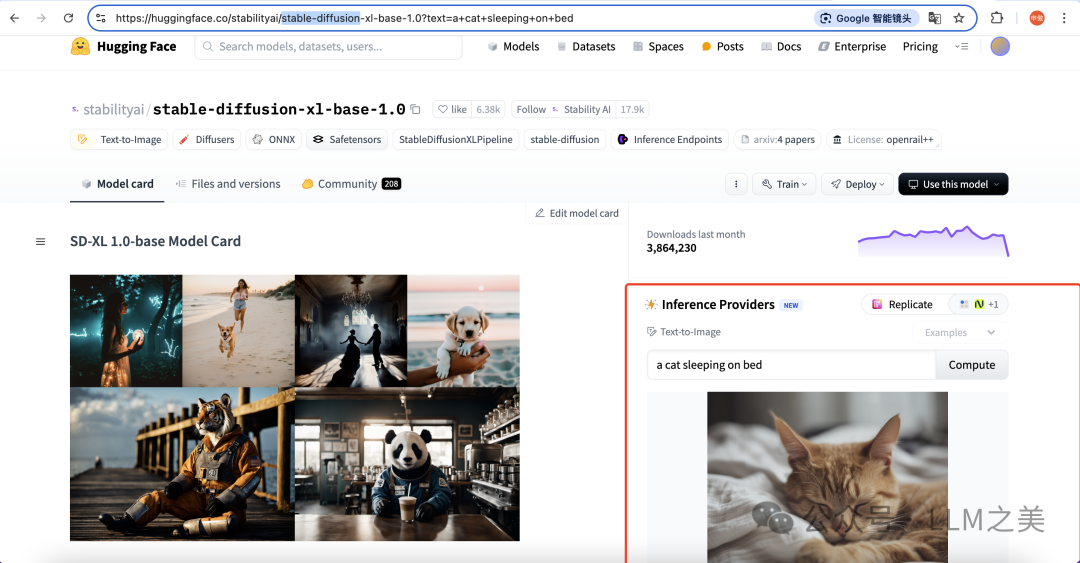Viewport: 1080px width, 563px height.
Task: Click the Hugging Face user avatar
Action: click(1000, 46)
